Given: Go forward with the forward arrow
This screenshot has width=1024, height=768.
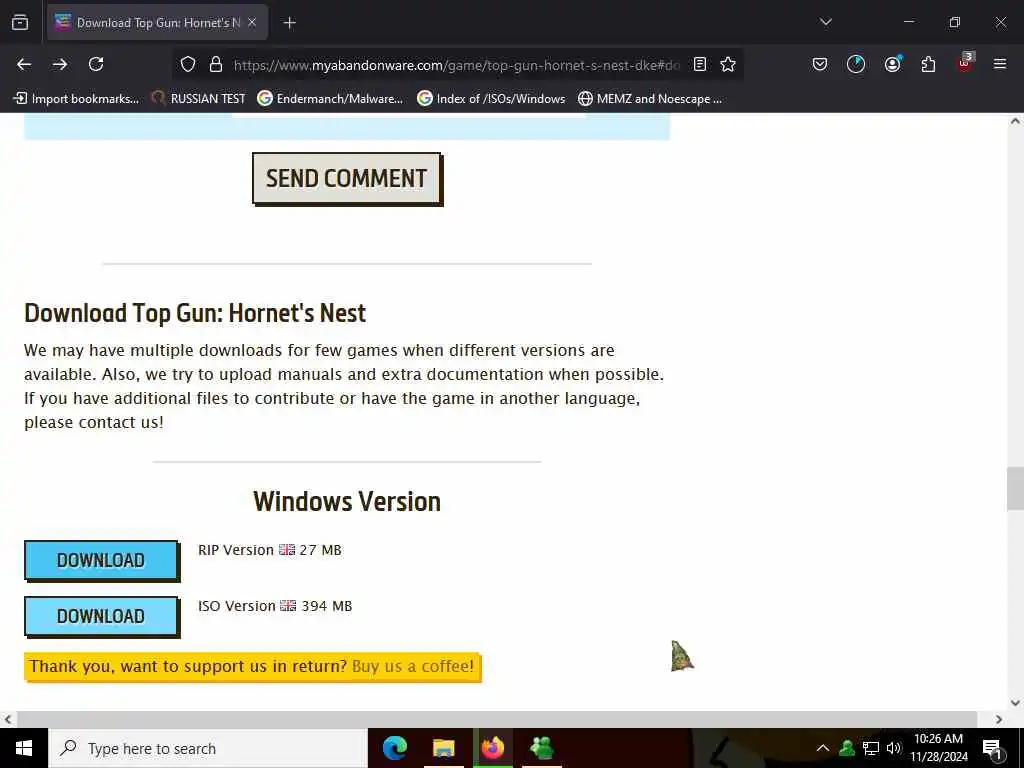Looking at the screenshot, I should (60, 64).
